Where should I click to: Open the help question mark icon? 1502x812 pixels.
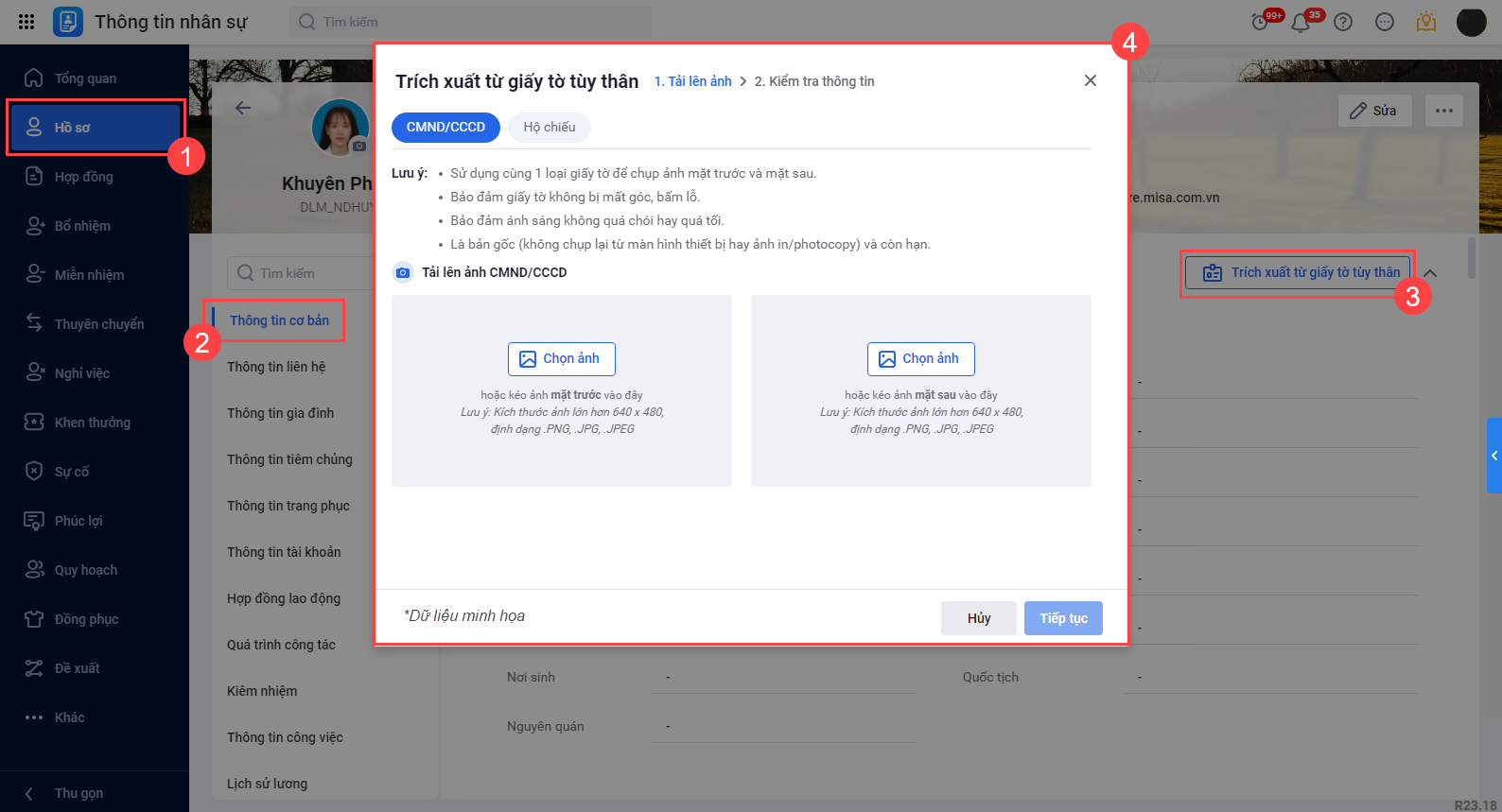[1343, 22]
